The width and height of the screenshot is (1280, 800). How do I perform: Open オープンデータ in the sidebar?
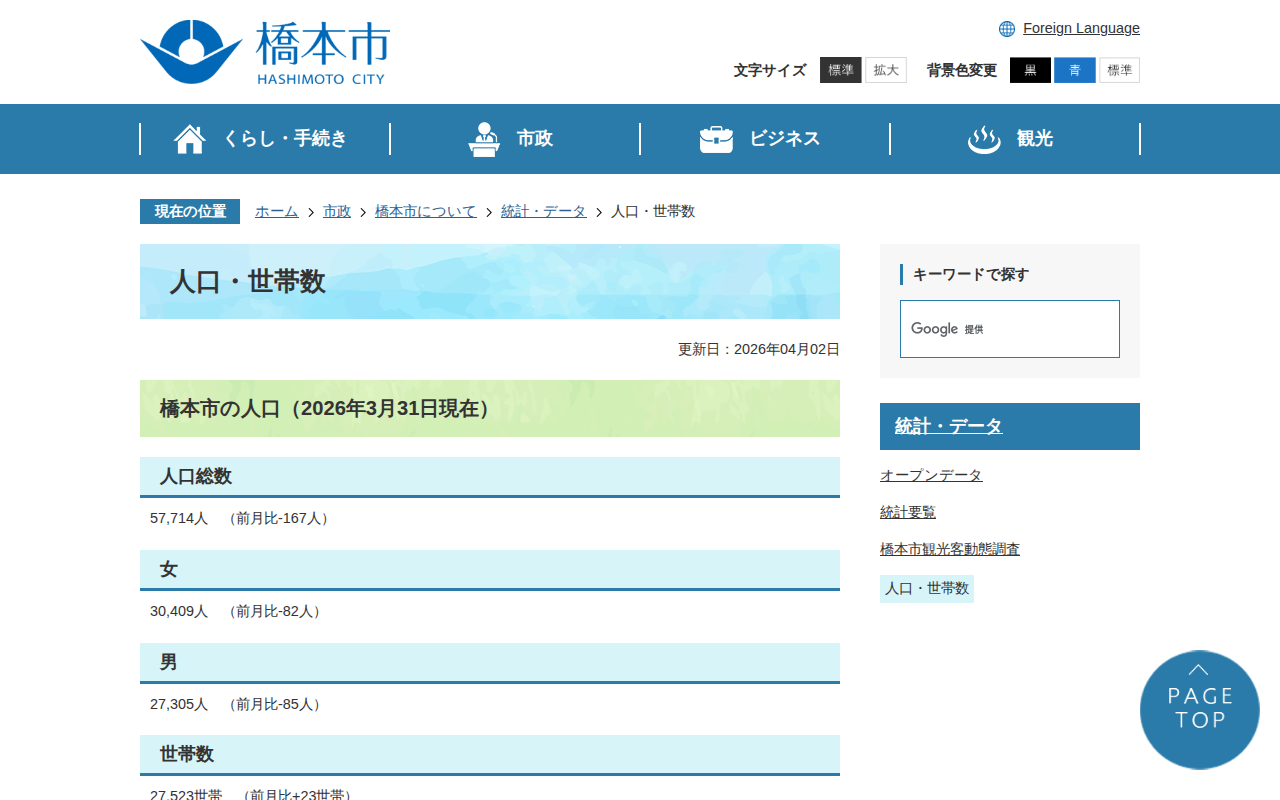click(931, 475)
